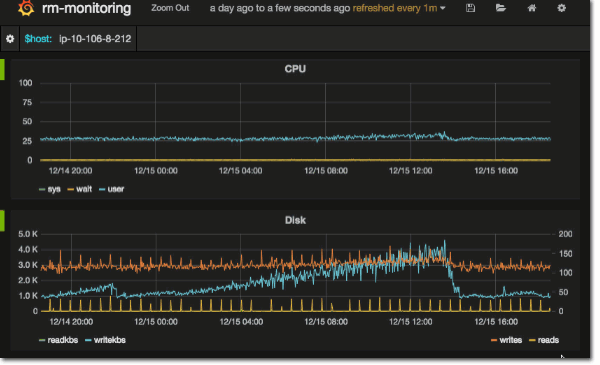Click the sys legend color swatch
Viewport: 600px width, 365px height.
(42, 189)
